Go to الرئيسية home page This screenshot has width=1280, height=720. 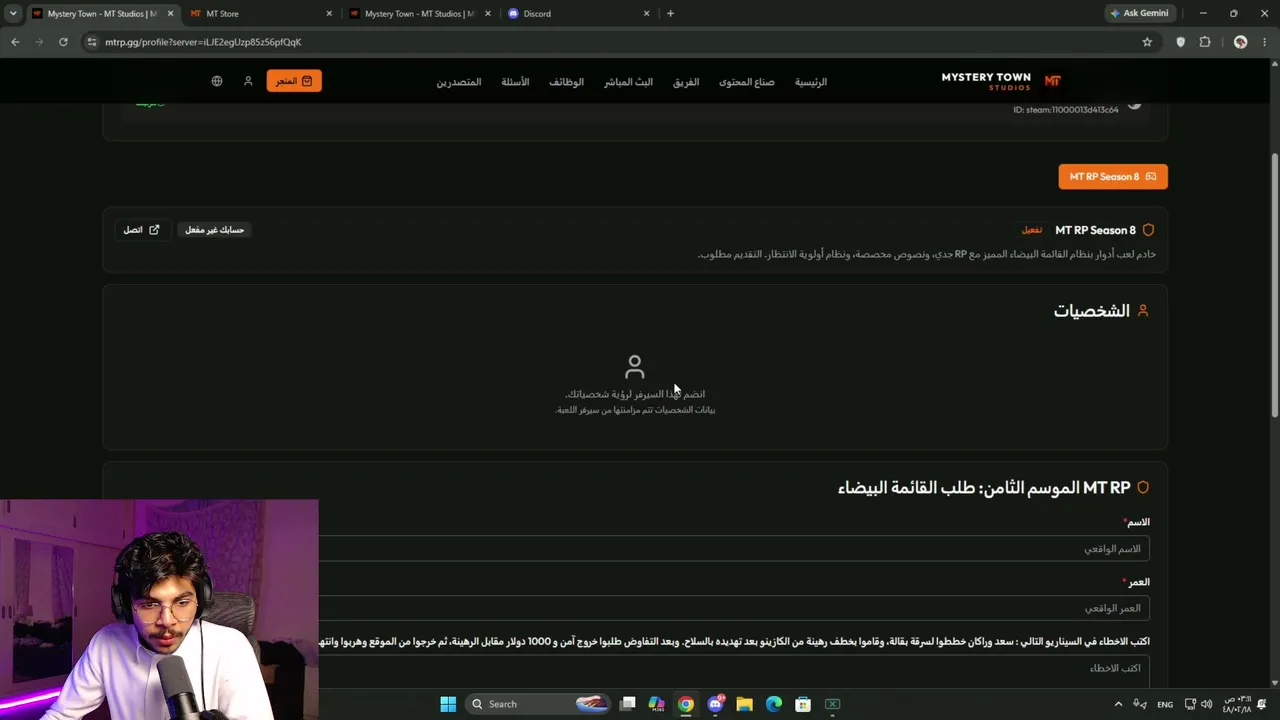click(x=811, y=82)
